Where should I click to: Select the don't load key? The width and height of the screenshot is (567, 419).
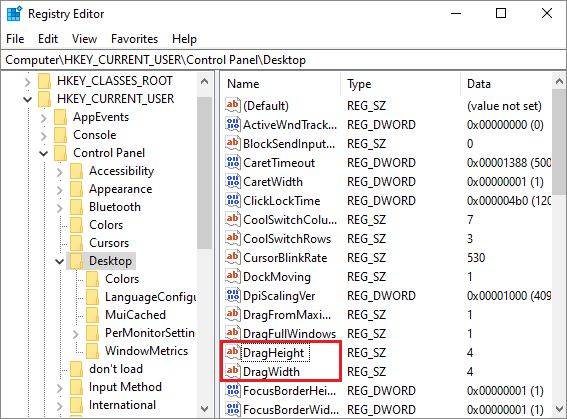point(116,369)
